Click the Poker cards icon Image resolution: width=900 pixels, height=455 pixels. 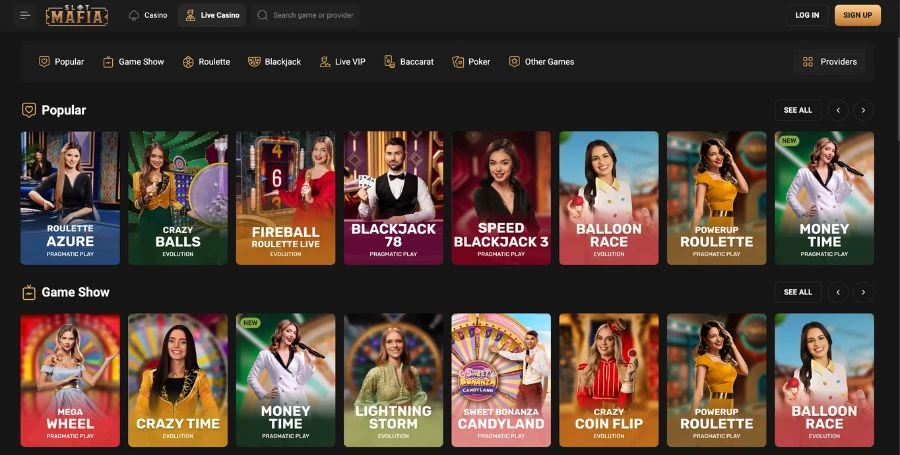pyautogui.click(x=457, y=62)
